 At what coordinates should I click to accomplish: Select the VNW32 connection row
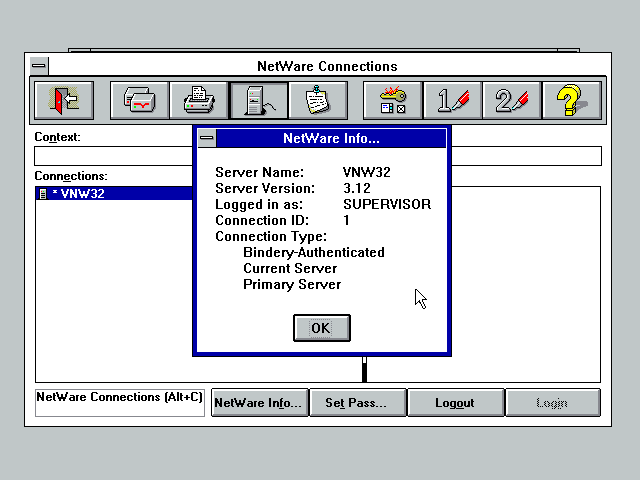pyautogui.click(x=114, y=193)
